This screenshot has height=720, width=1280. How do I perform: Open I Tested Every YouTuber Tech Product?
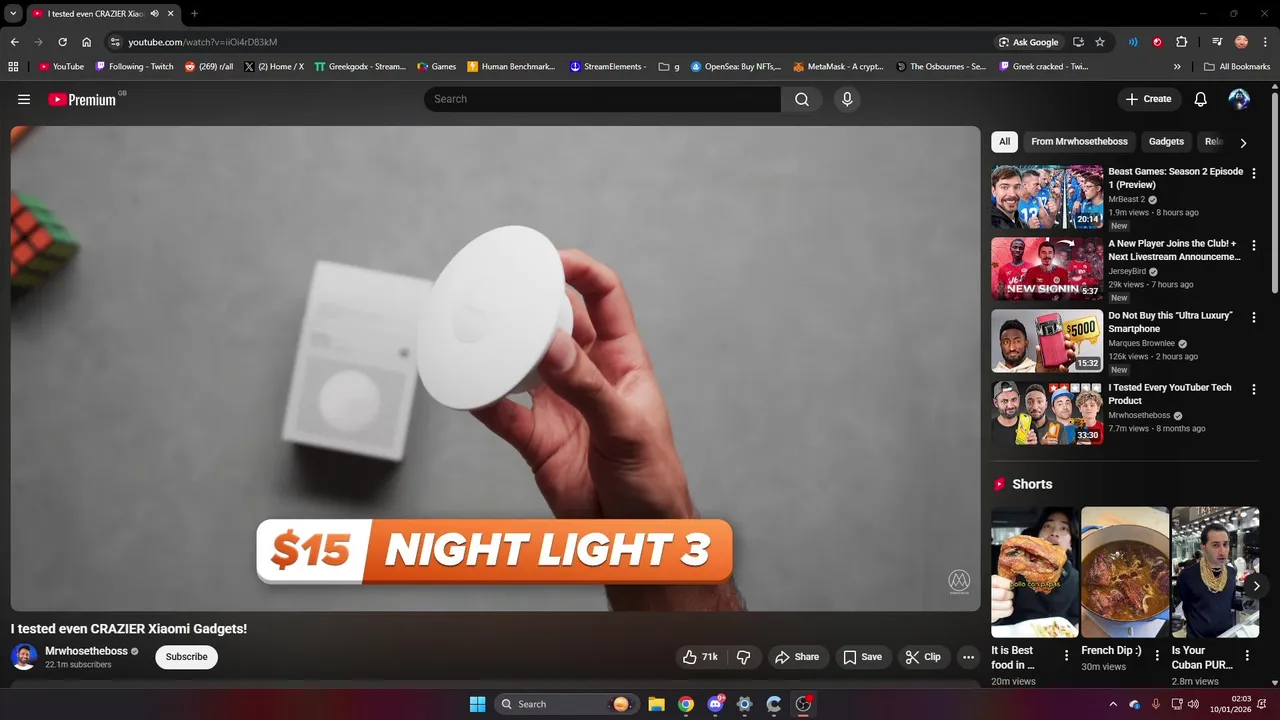pyautogui.click(x=1169, y=394)
